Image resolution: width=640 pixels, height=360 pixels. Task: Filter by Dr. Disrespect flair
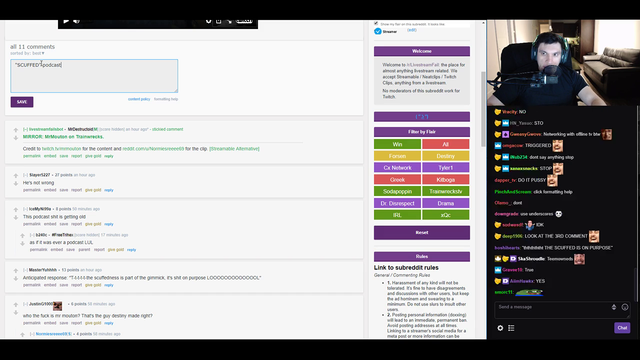tap(397, 203)
